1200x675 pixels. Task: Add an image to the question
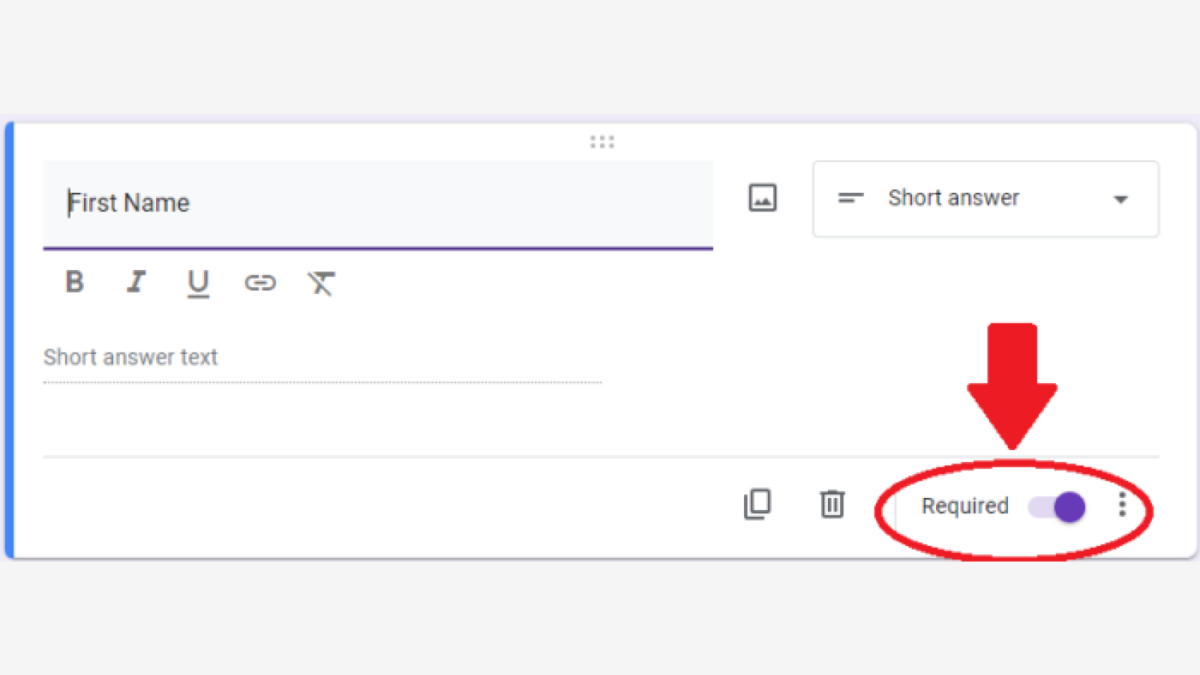point(763,198)
